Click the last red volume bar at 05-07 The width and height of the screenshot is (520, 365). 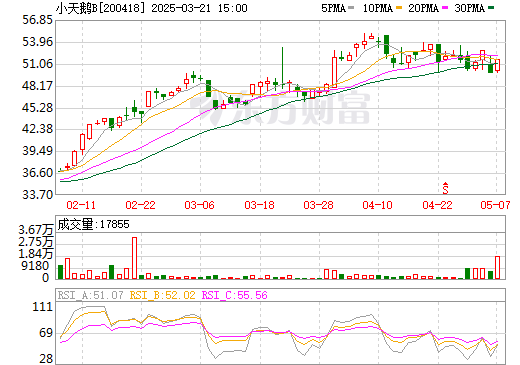point(498,268)
